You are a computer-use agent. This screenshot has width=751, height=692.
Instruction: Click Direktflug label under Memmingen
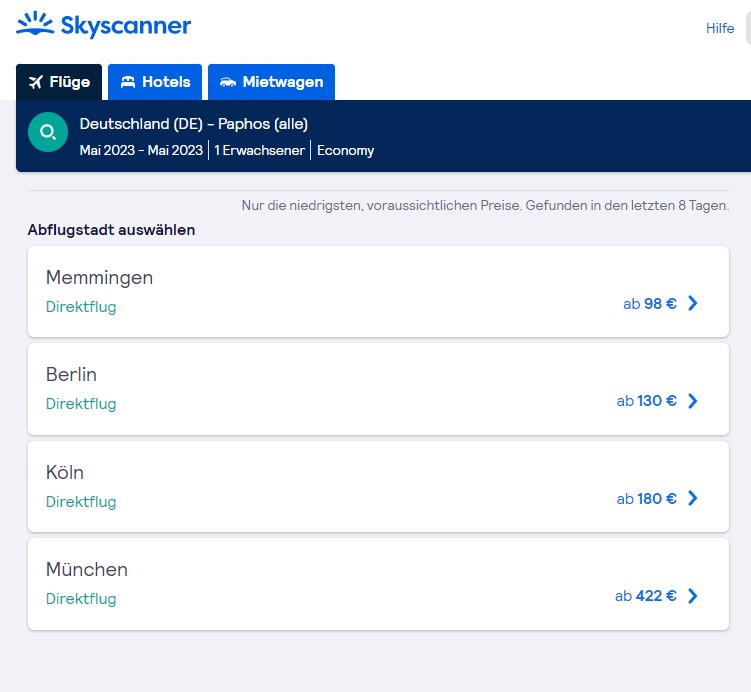[x=81, y=306]
